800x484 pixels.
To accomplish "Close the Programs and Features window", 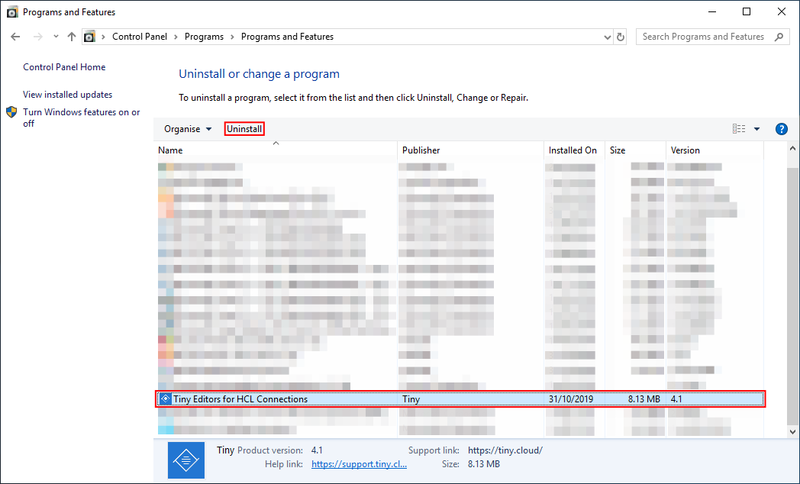I will (x=782, y=12).
